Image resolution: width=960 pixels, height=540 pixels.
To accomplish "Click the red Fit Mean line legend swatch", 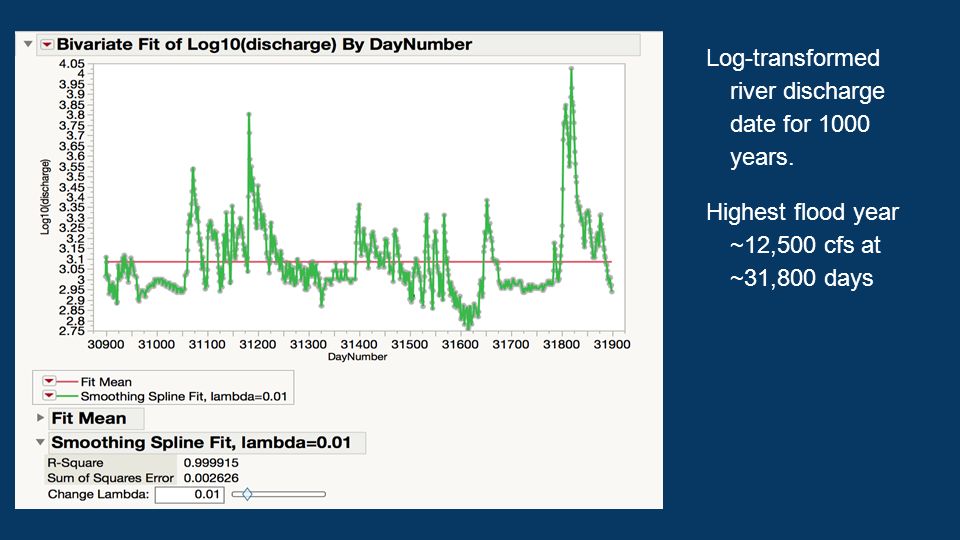I will (67, 381).
